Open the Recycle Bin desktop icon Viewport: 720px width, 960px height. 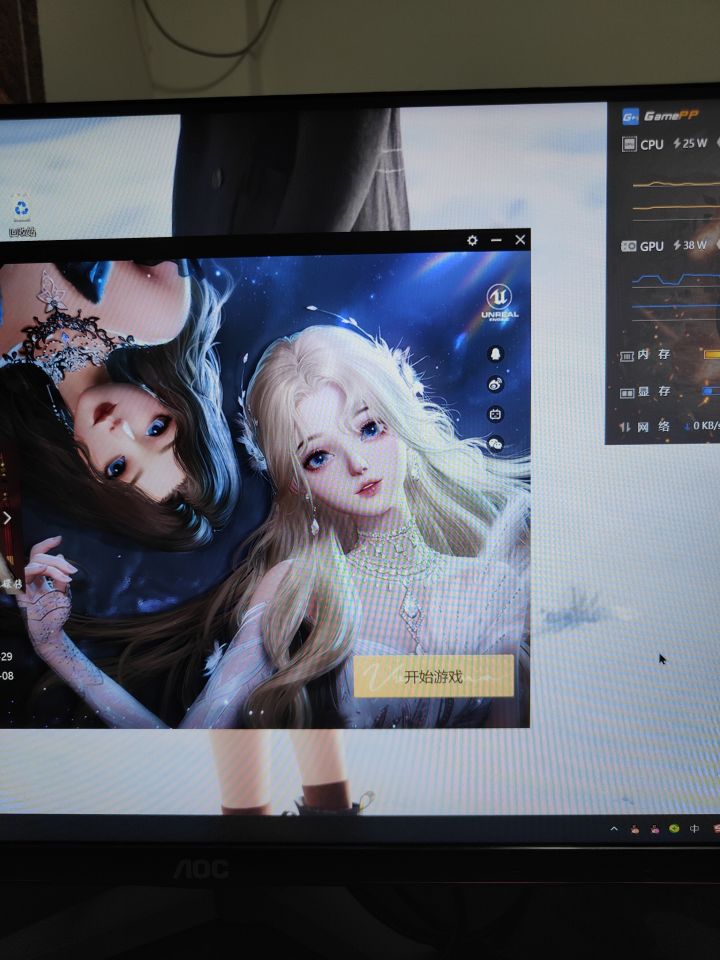tap(22, 216)
